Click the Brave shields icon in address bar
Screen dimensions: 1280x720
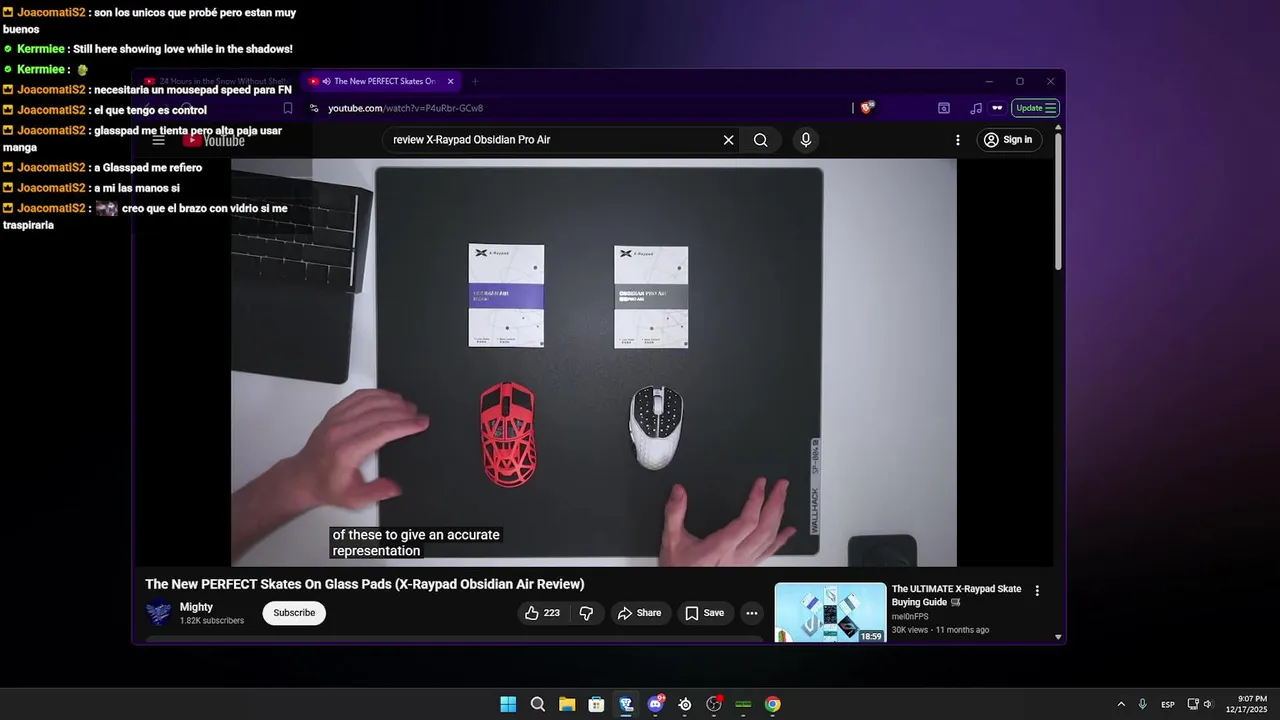pyautogui.click(x=866, y=108)
